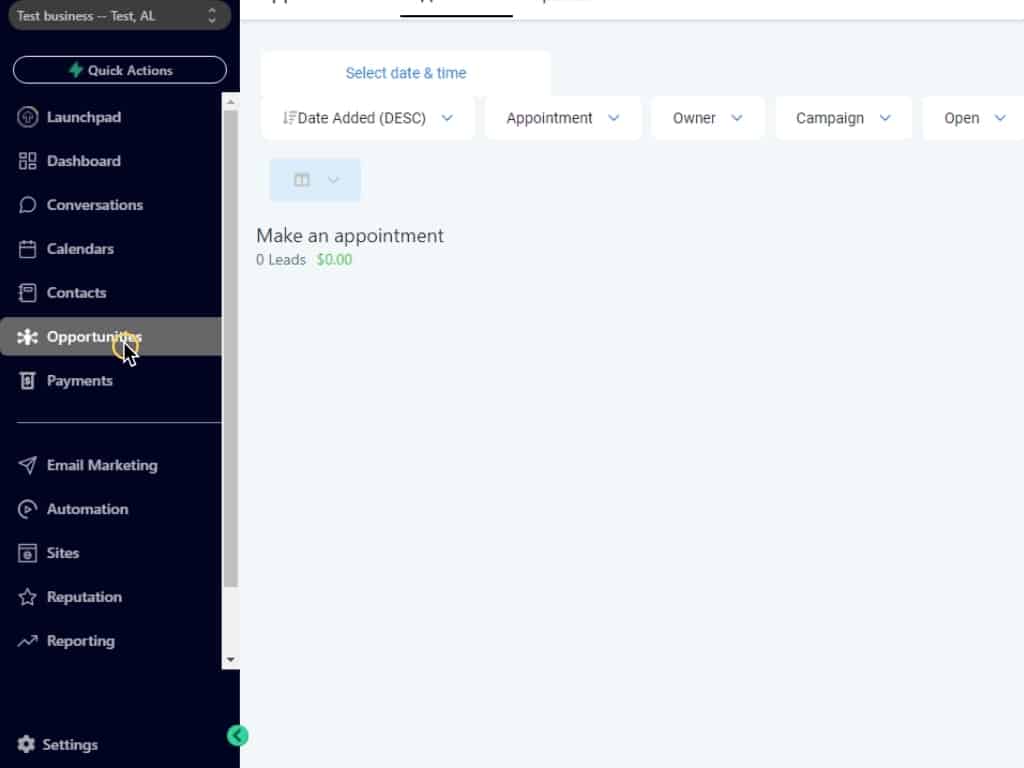Screen dimensions: 1024x768
Task: Open the Test business account switcher
Action: click(115, 16)
